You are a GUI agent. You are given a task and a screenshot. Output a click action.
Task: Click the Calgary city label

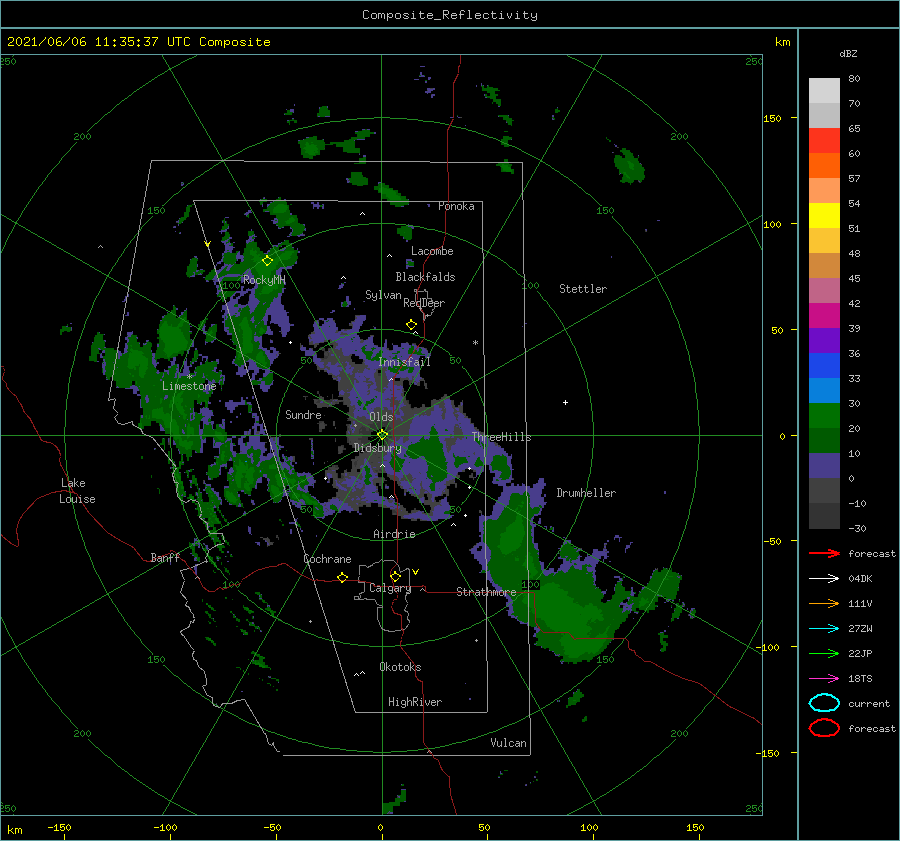tap(390, 588)
